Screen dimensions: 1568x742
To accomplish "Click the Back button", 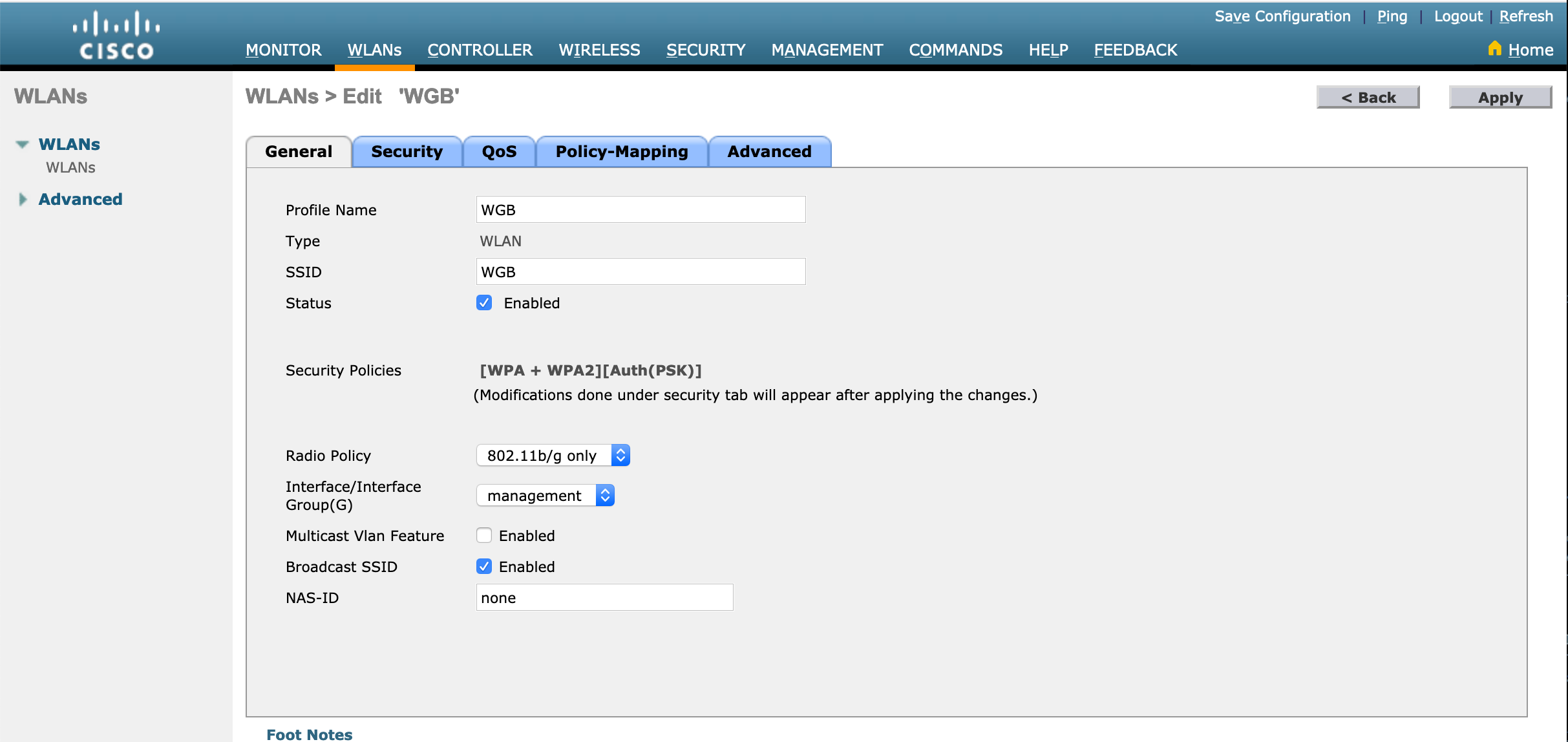I will (1368, 97).
